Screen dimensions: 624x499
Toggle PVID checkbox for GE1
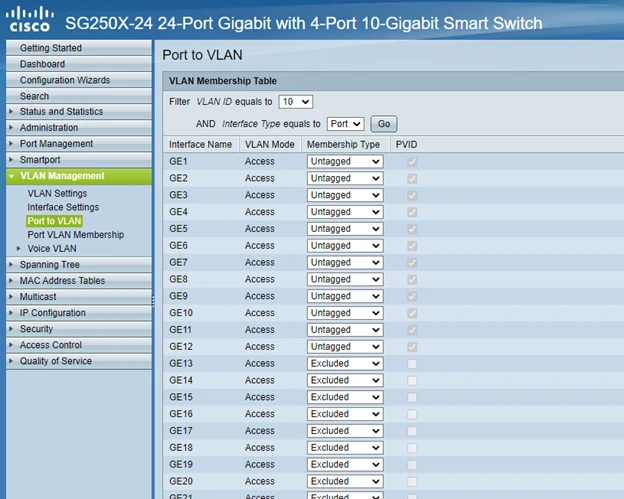coord(412,162)
